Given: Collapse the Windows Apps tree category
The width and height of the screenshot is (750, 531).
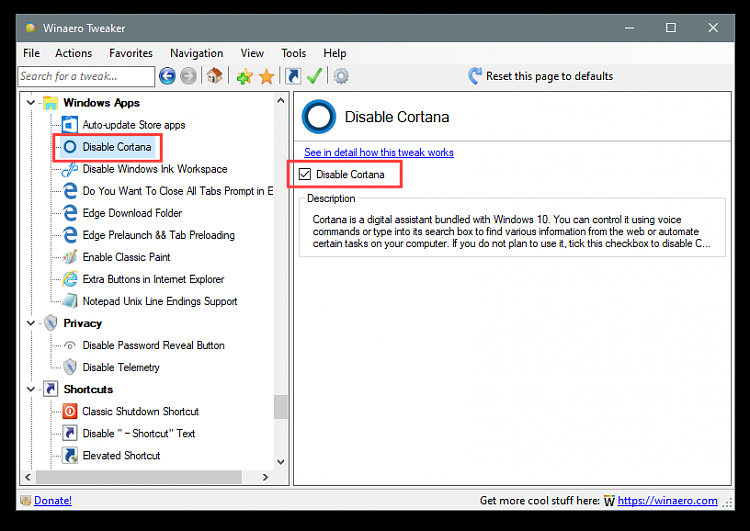Looking at the screenshot, I should click(x=31, y=103).
